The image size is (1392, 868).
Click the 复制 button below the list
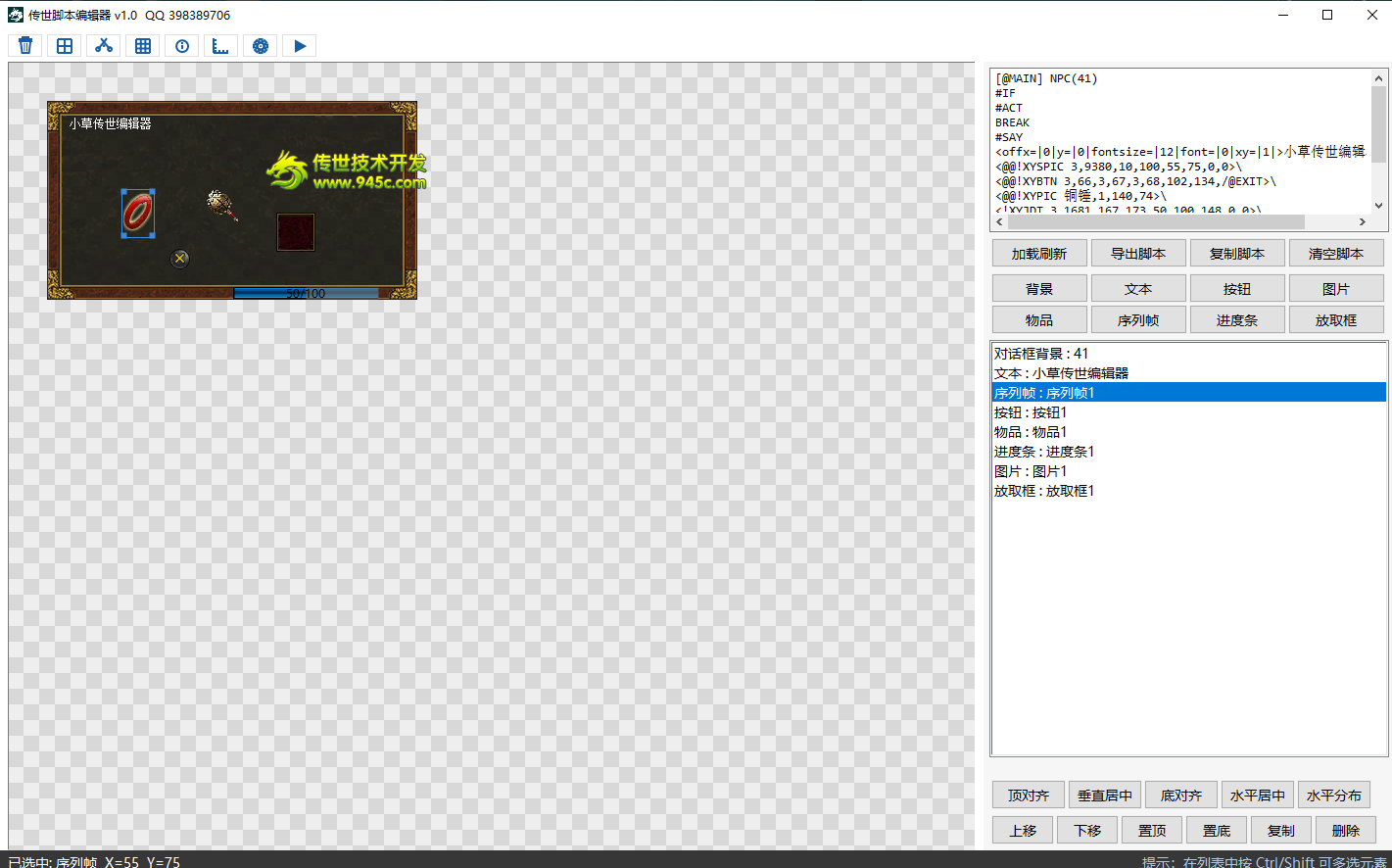[x=1281, y=831]
